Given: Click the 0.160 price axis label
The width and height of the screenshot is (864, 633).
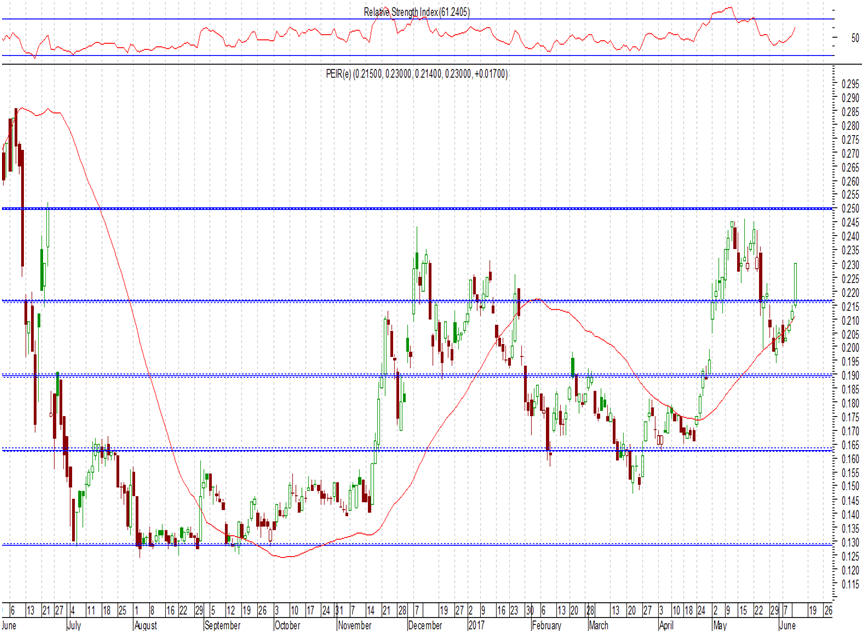Looking at the screenshot, I should pos(850,459).
